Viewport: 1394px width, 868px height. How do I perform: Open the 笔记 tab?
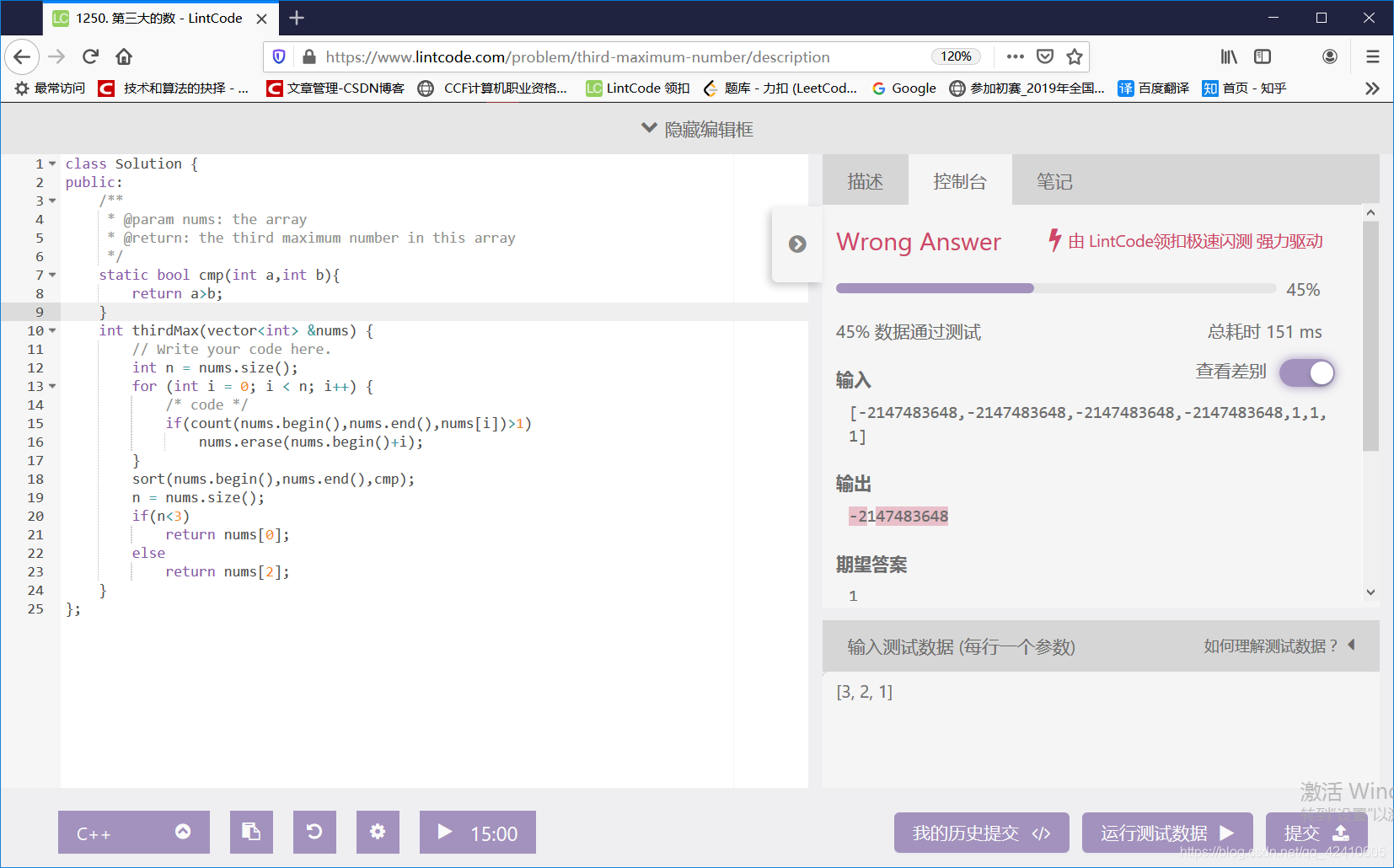(1054, 179)
